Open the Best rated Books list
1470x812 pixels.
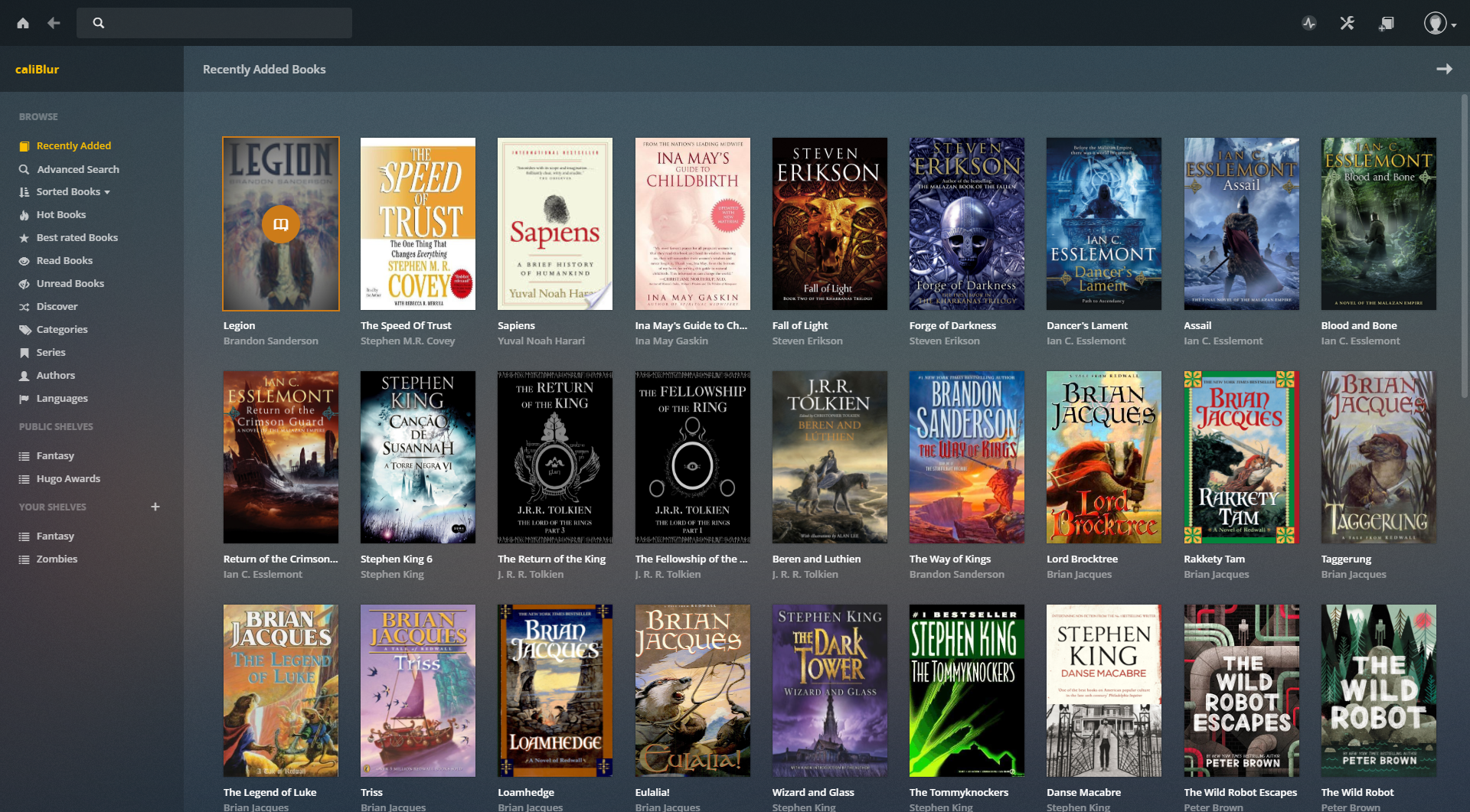[x=77, y=238]
